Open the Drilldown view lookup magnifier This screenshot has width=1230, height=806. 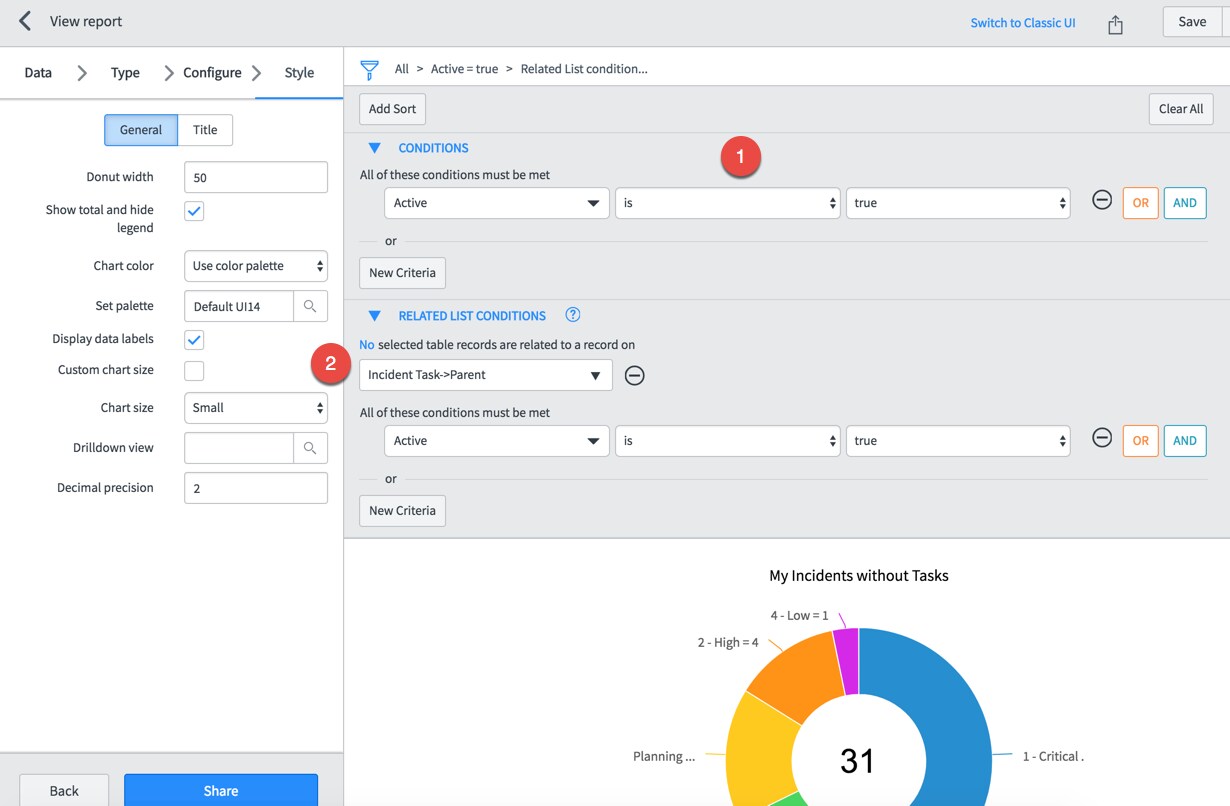311,448
